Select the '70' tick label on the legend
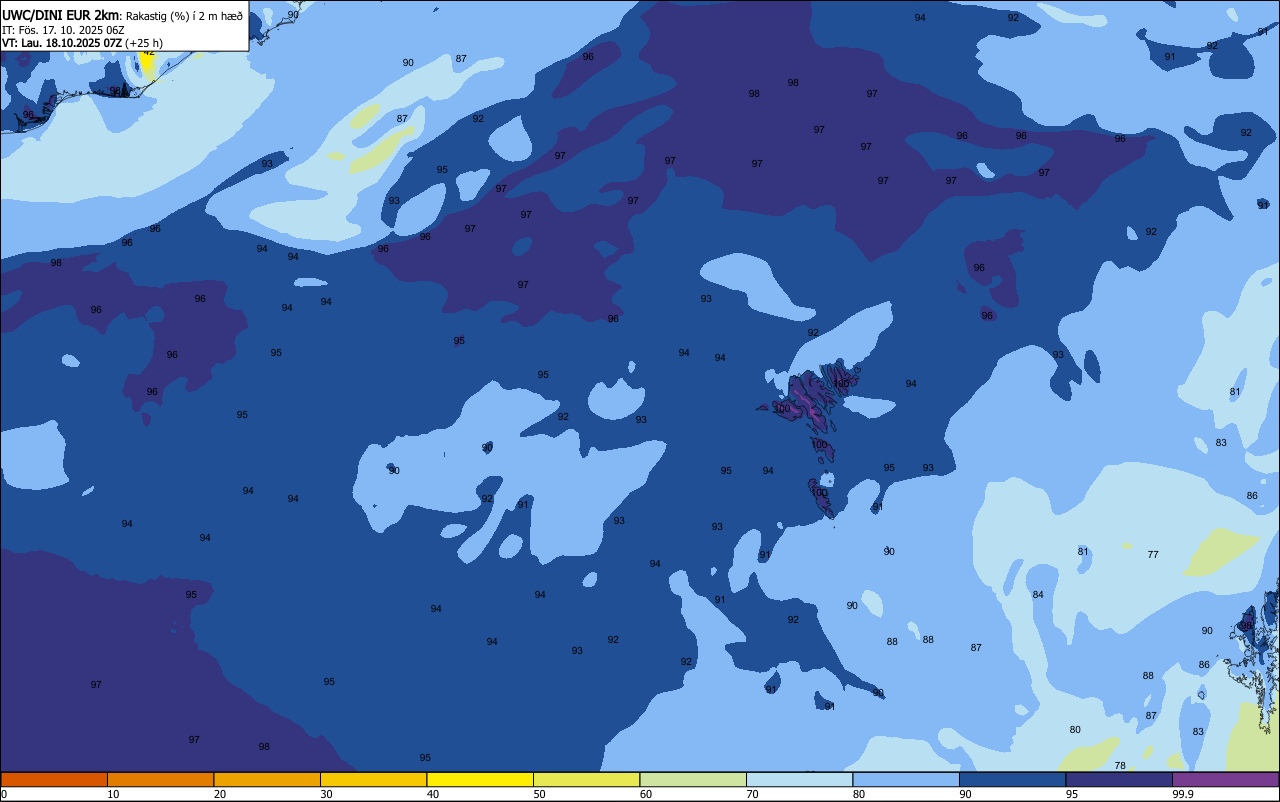Image resolution: width=1280 pixels, height=802 pixels. point(752,794)
